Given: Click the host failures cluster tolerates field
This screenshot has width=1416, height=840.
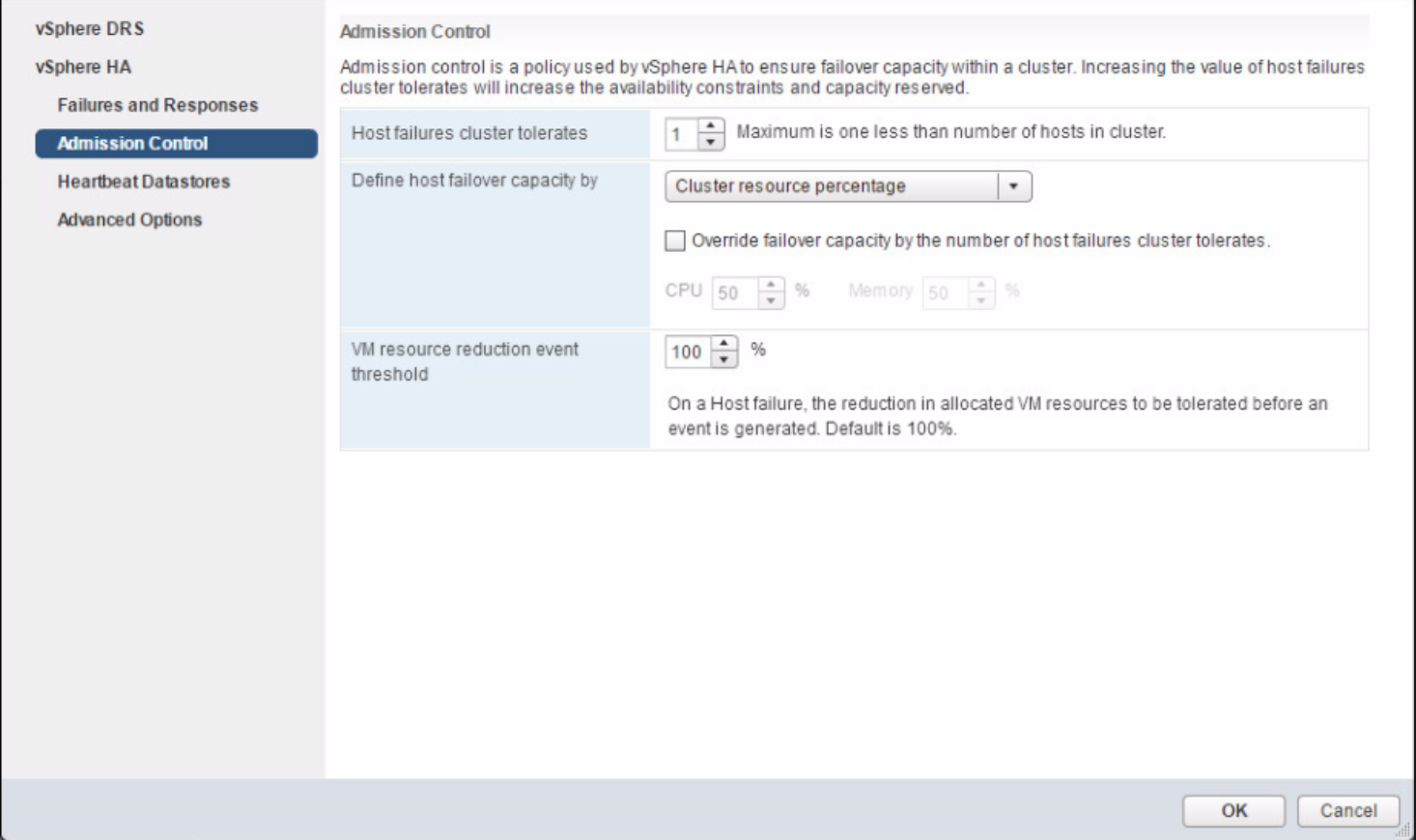Looking at the screenshot, I should [682, 134].
